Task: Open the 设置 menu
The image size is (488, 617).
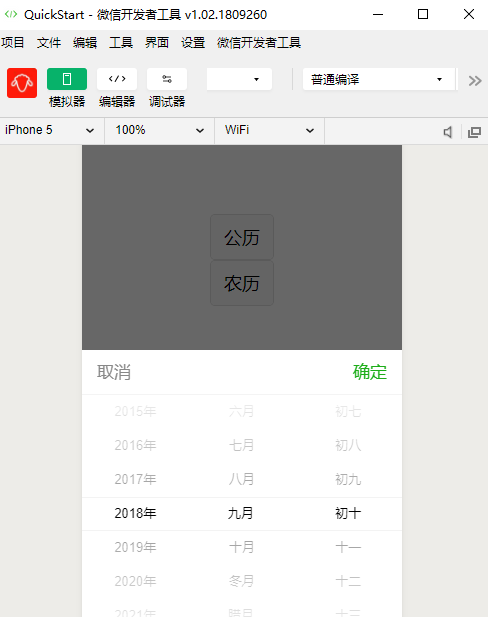Action: (193, 42)
